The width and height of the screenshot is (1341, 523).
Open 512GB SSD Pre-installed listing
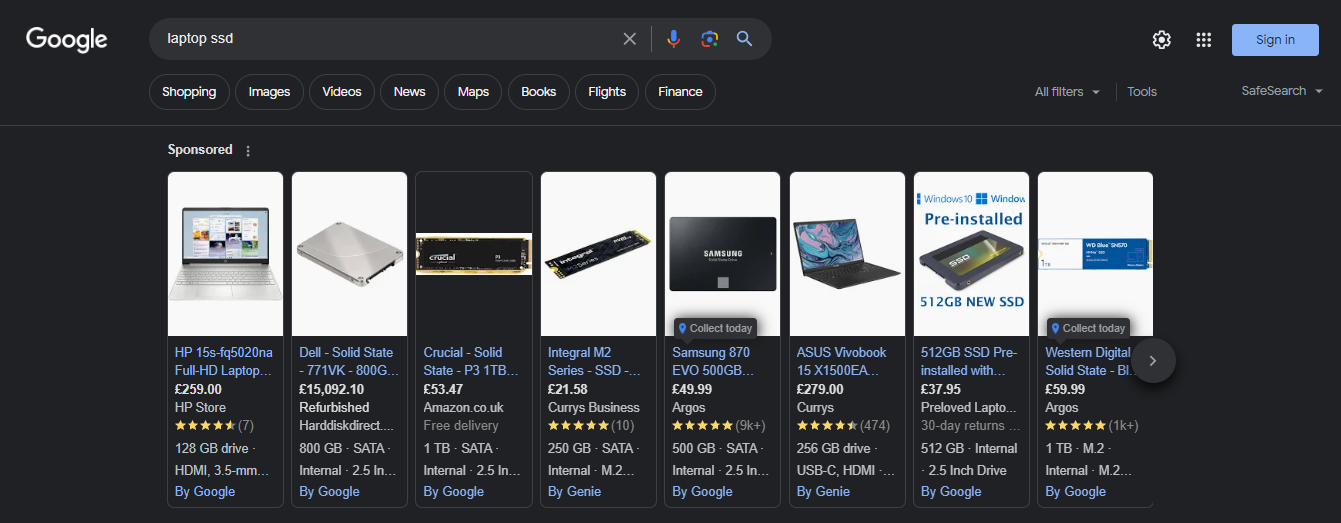[969, 361]
